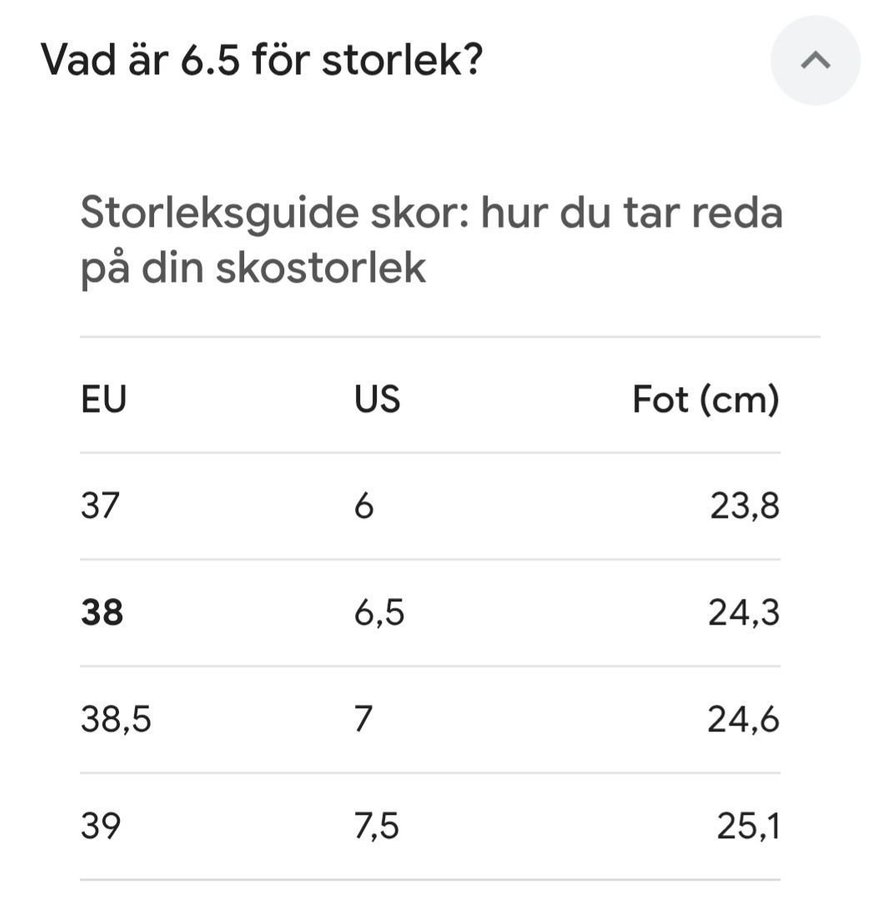Select the EU size 39 cell
This screenshot has height=900, width=892.
[x=100, y=826]
